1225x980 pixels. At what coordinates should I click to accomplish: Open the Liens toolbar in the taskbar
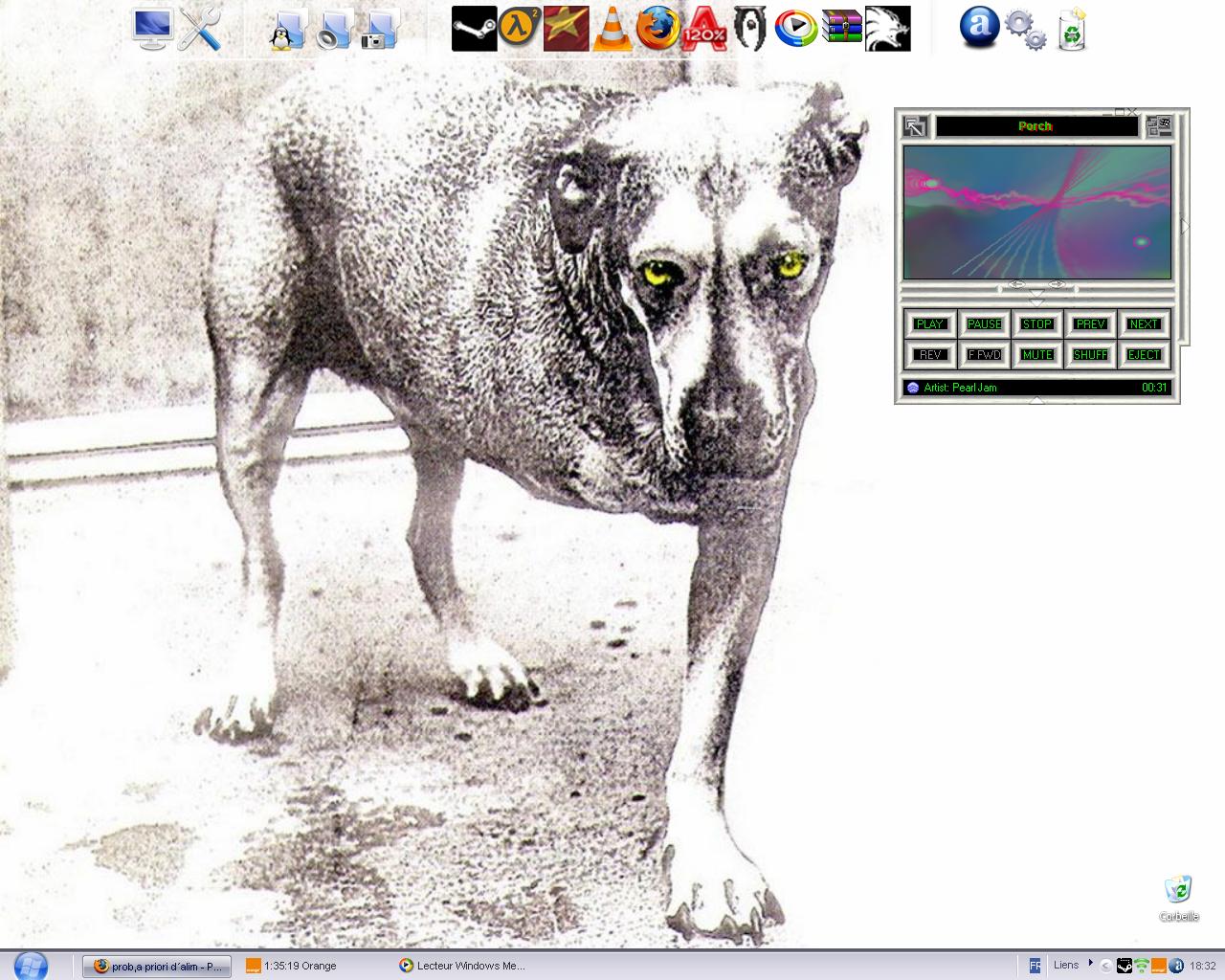pos(1066,965)
